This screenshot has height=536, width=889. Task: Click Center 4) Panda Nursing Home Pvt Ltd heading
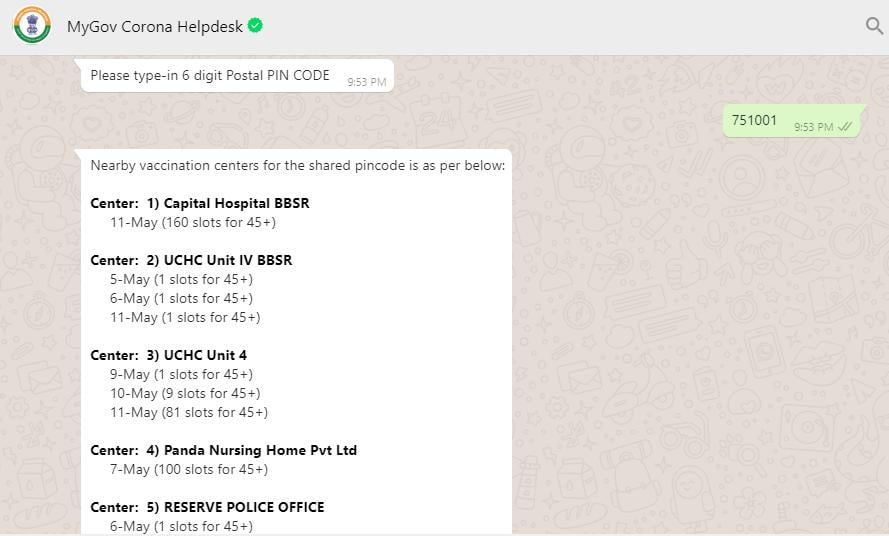pos(224,450)
